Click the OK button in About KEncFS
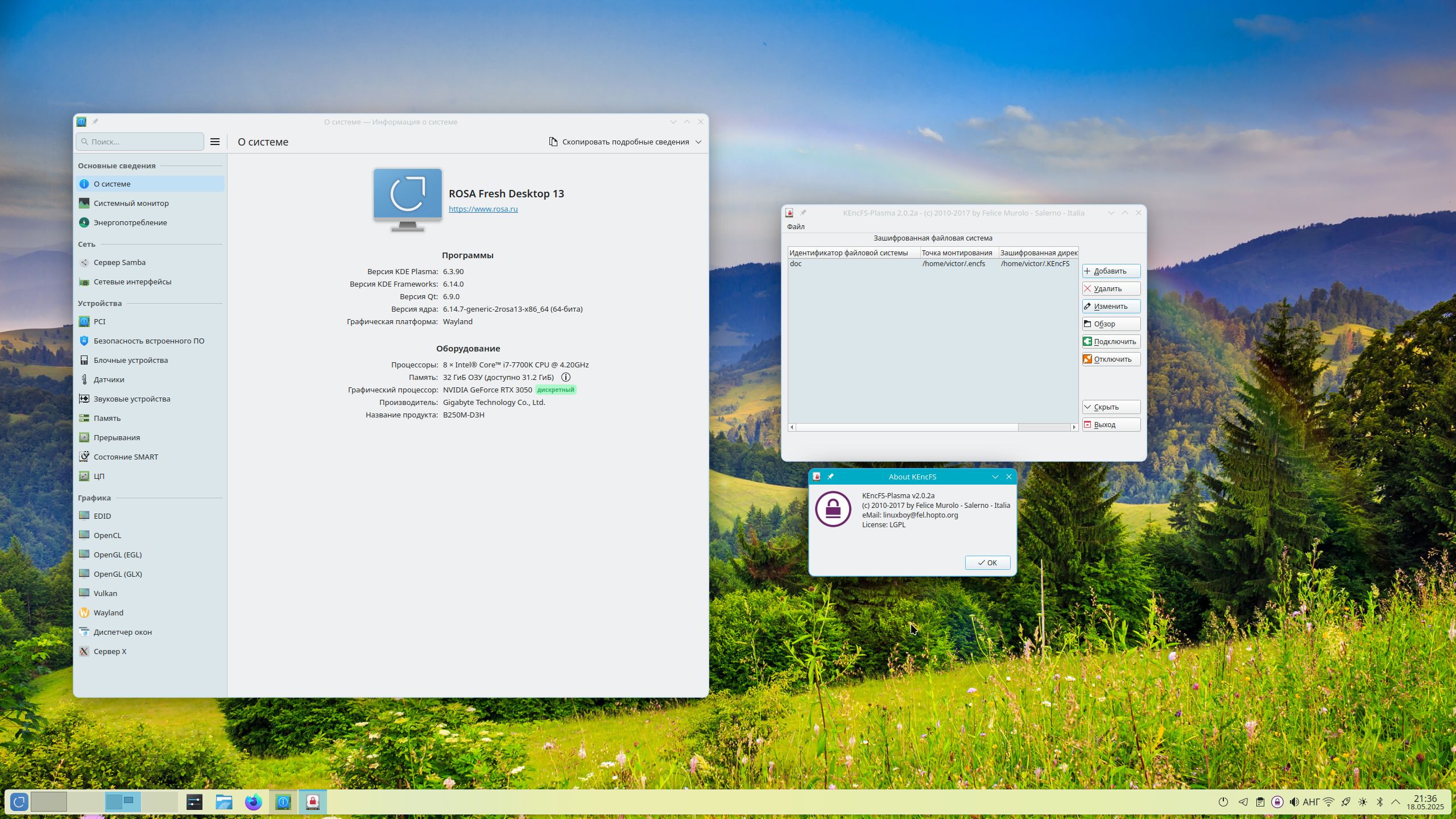The height and width of the screenshot is (819, 1456). 987,562
